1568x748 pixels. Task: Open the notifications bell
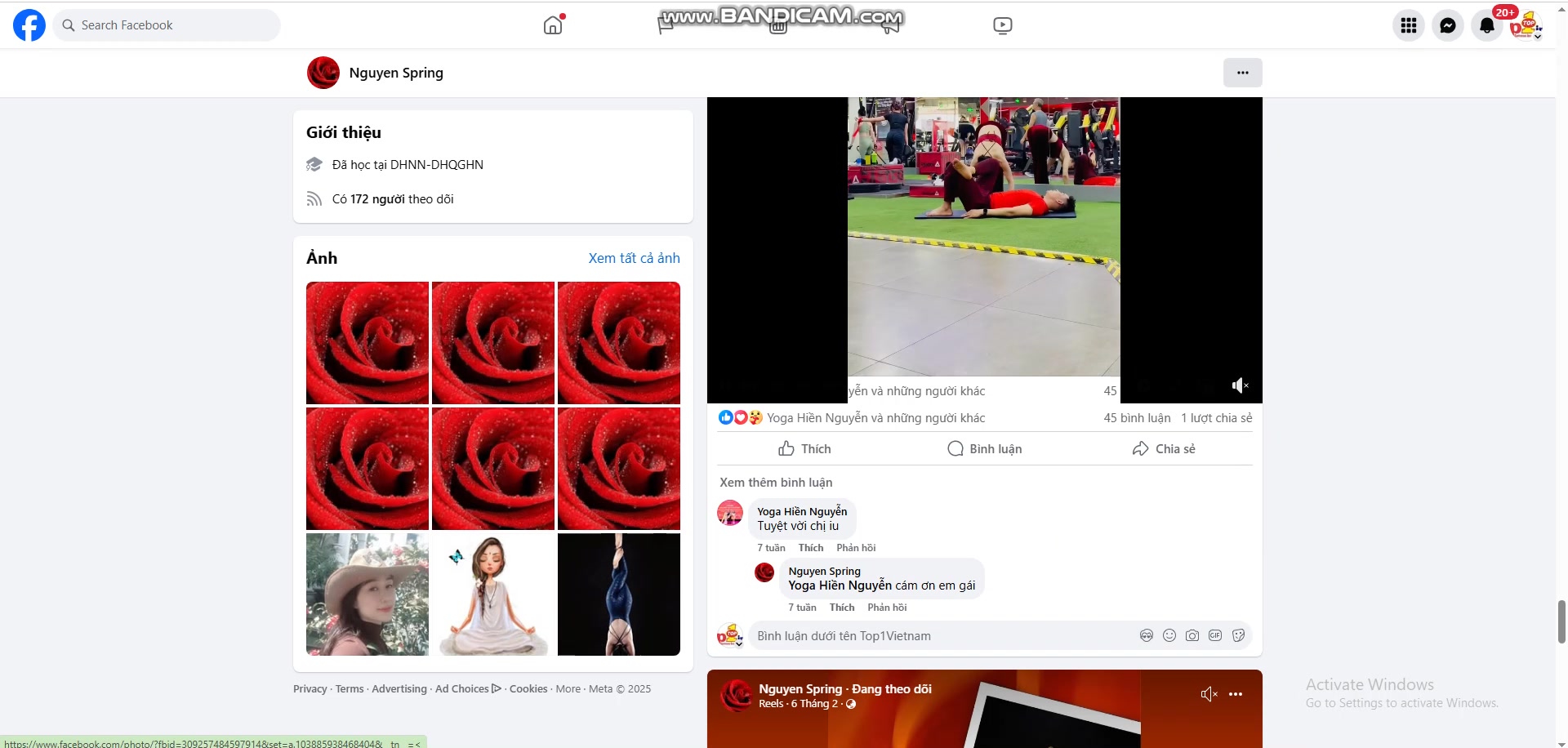tap(1486, 25)
